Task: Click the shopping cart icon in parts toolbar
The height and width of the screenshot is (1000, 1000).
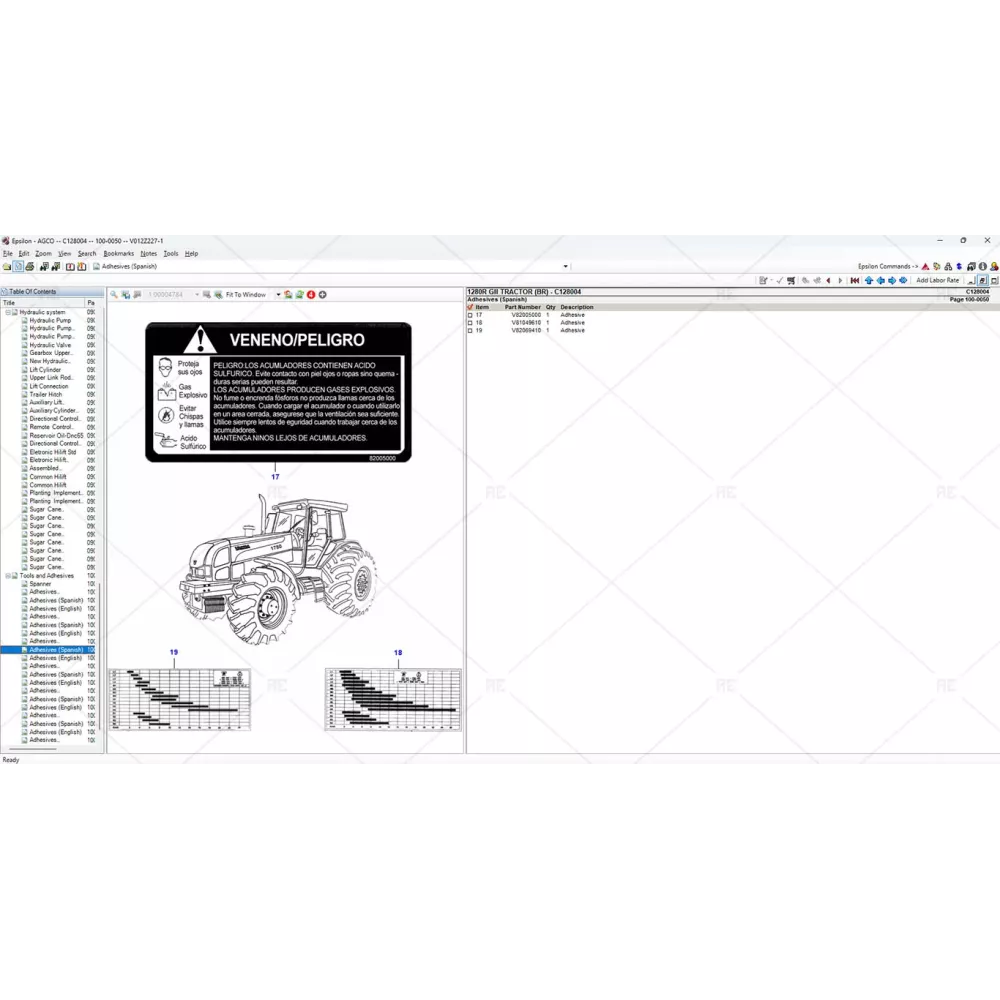Action: pyautogui.click(x=791, y=281)
